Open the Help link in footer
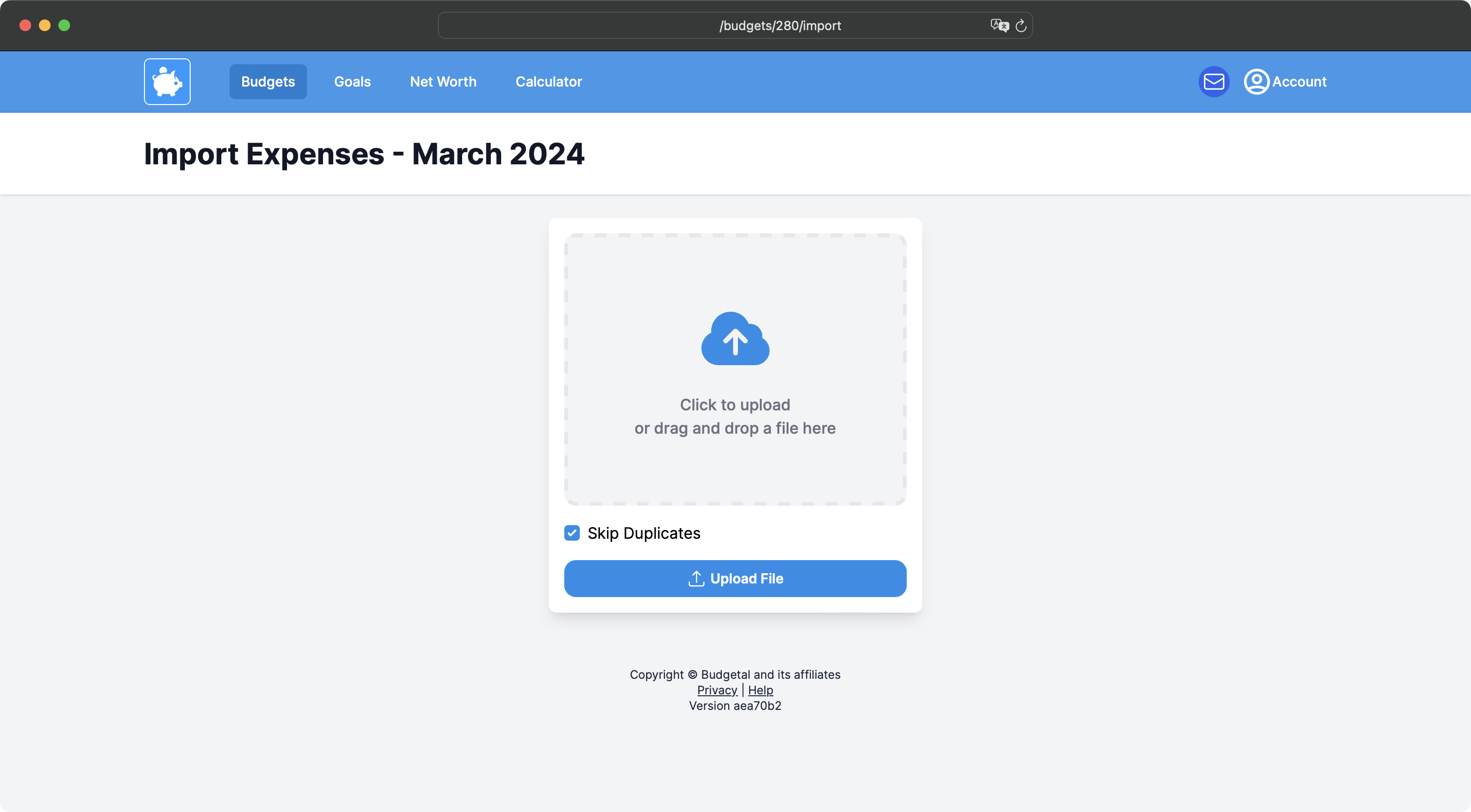The height and width of the screenshot is (812, 1471). [x=760, y=690]
